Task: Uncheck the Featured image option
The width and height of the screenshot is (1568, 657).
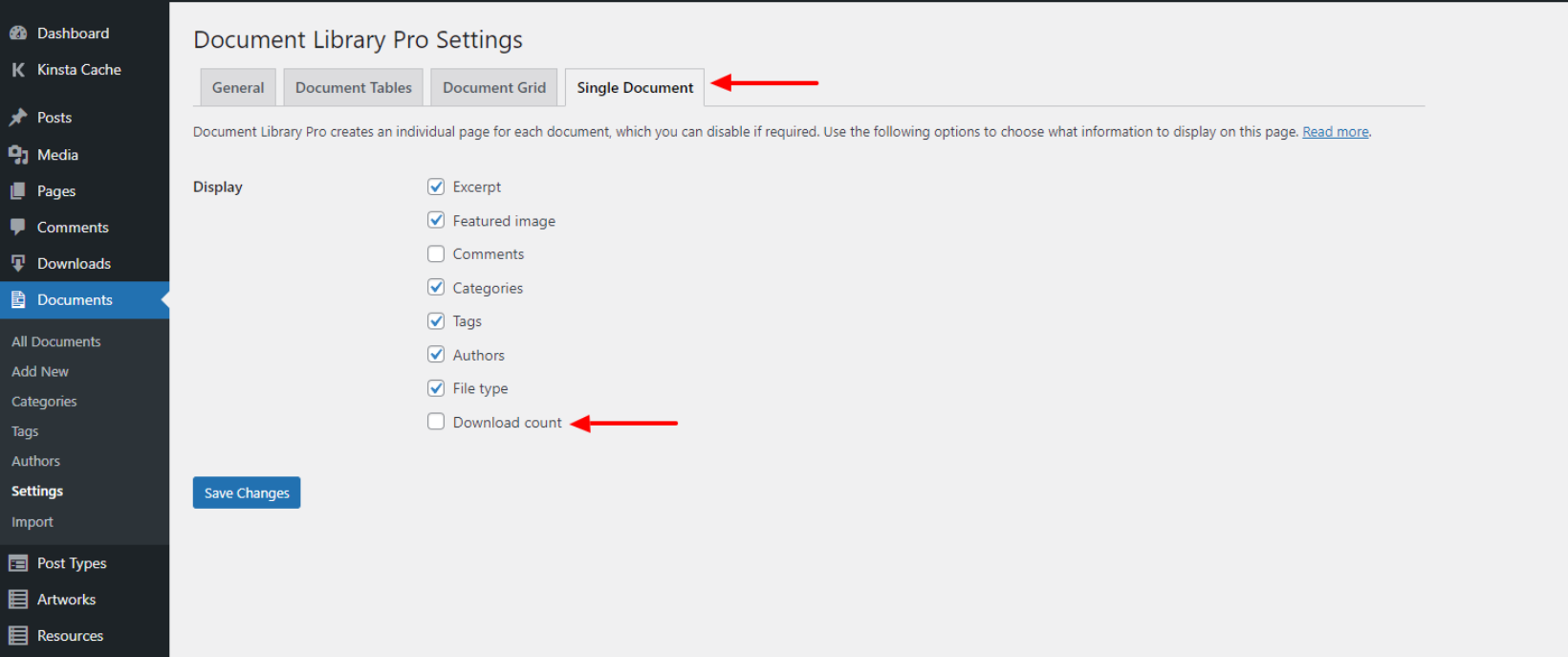Action: pyautogui.click(x=436, y=220)
